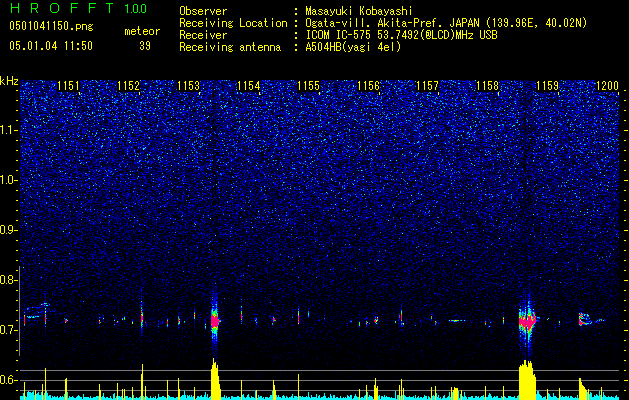The height and width of the screenshot is (400, 629).
Task: Click the HROFFT 1.0.0 title text
Action: (78, 8)
